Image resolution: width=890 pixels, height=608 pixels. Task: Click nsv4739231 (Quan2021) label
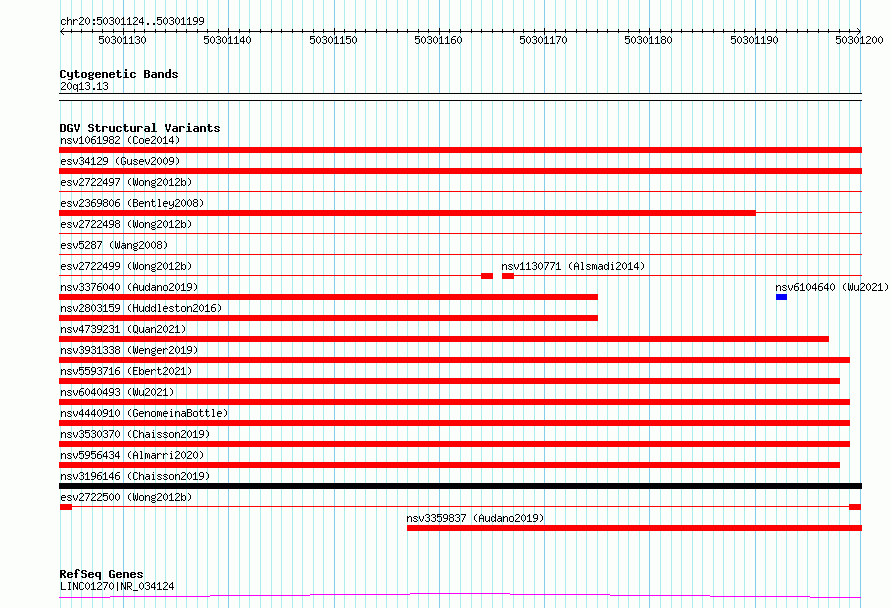tap(123, 329)
